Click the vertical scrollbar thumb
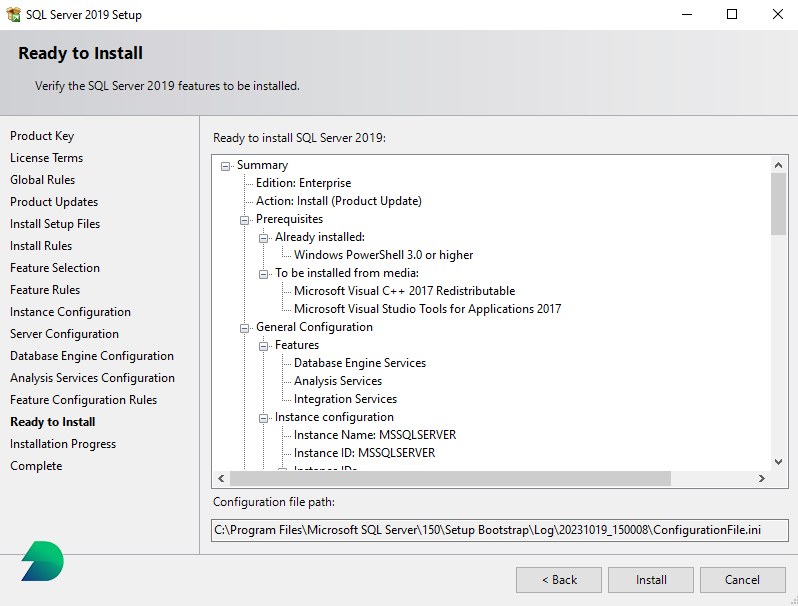This screenshot has height=606, width=798. click(778, 204)
